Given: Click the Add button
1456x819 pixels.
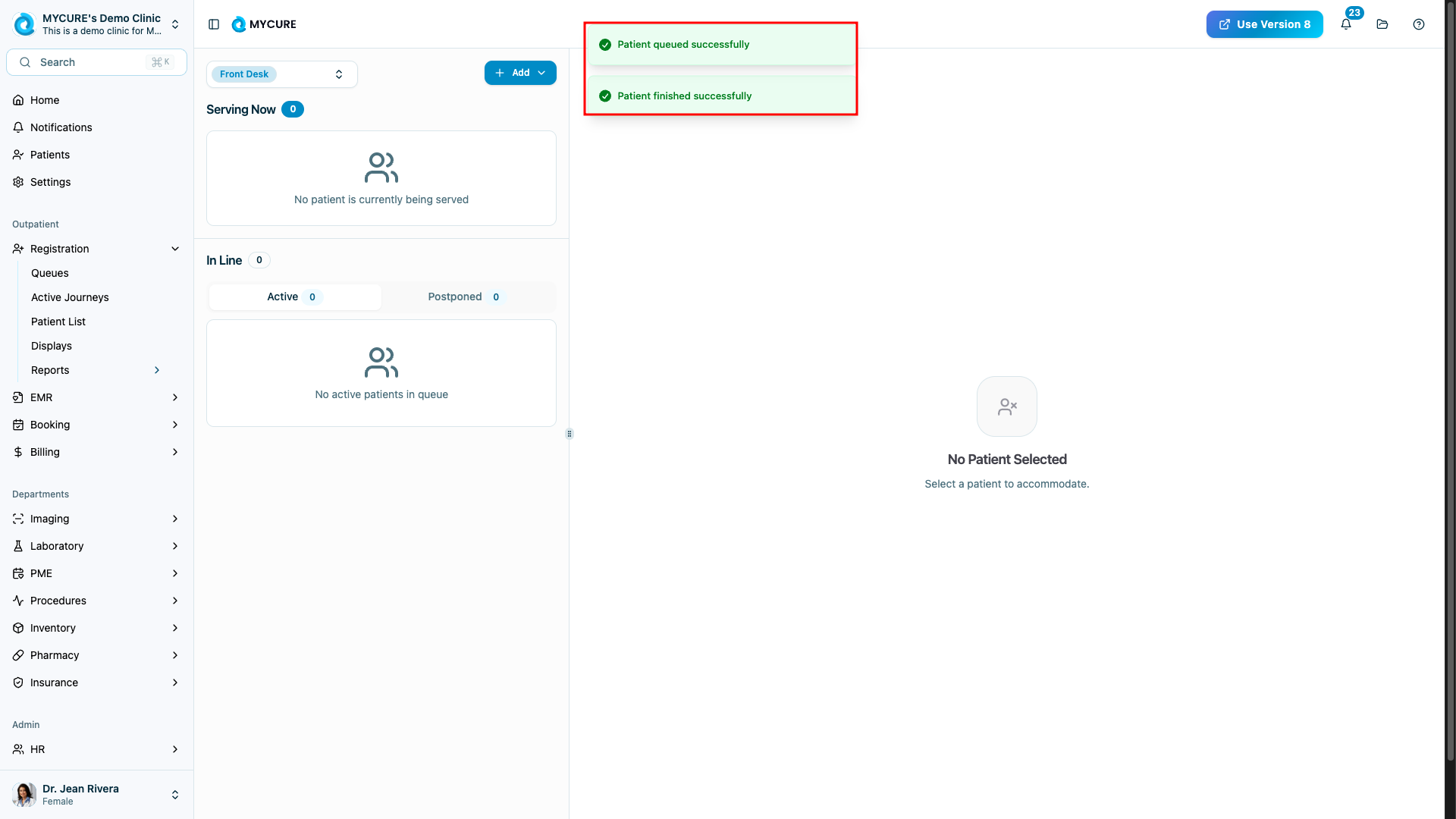Looking at the screenshot, I should click(x=519, y=73).
